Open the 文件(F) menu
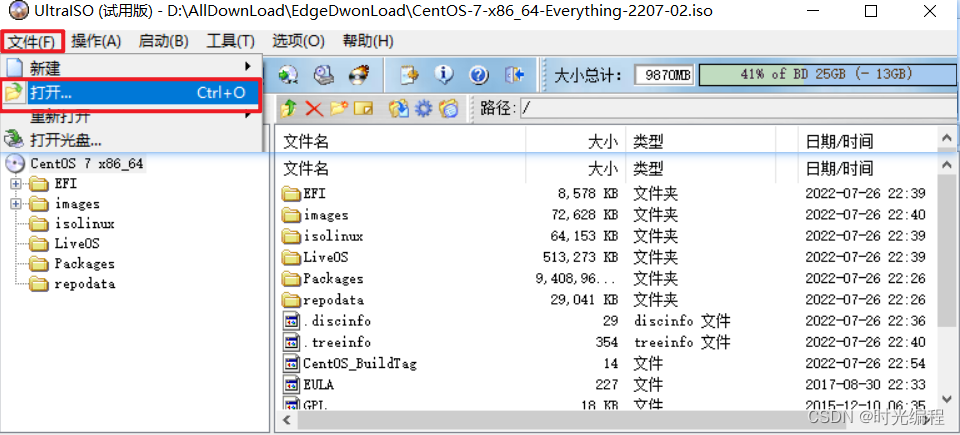This screenshot has height=435, width=960. point(33,41)
